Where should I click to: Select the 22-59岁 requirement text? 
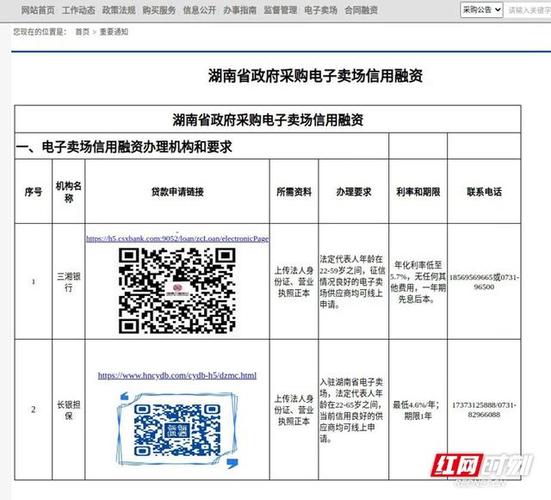click(352, 282)
